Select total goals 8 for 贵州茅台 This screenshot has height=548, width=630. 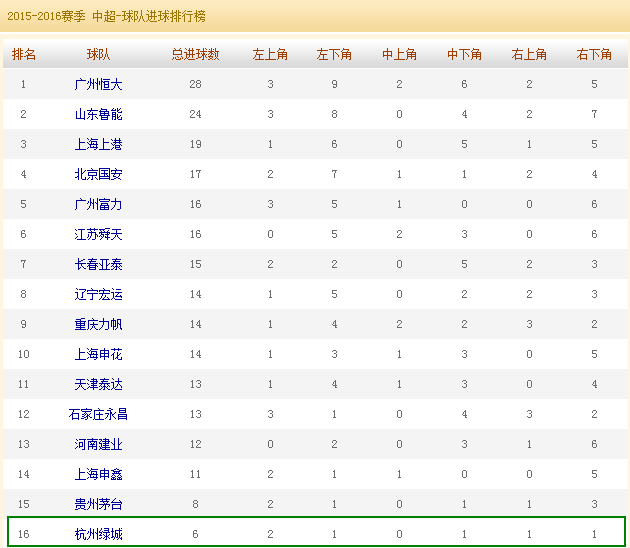coord(195,504)
